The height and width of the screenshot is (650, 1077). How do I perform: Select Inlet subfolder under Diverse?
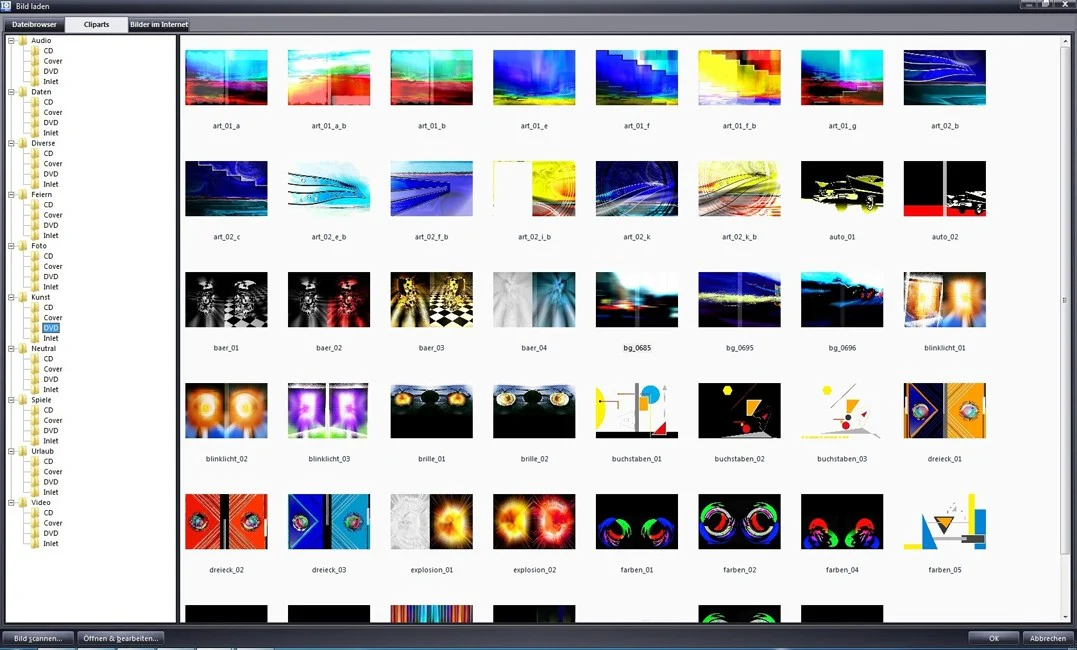[x=51, y=184]
